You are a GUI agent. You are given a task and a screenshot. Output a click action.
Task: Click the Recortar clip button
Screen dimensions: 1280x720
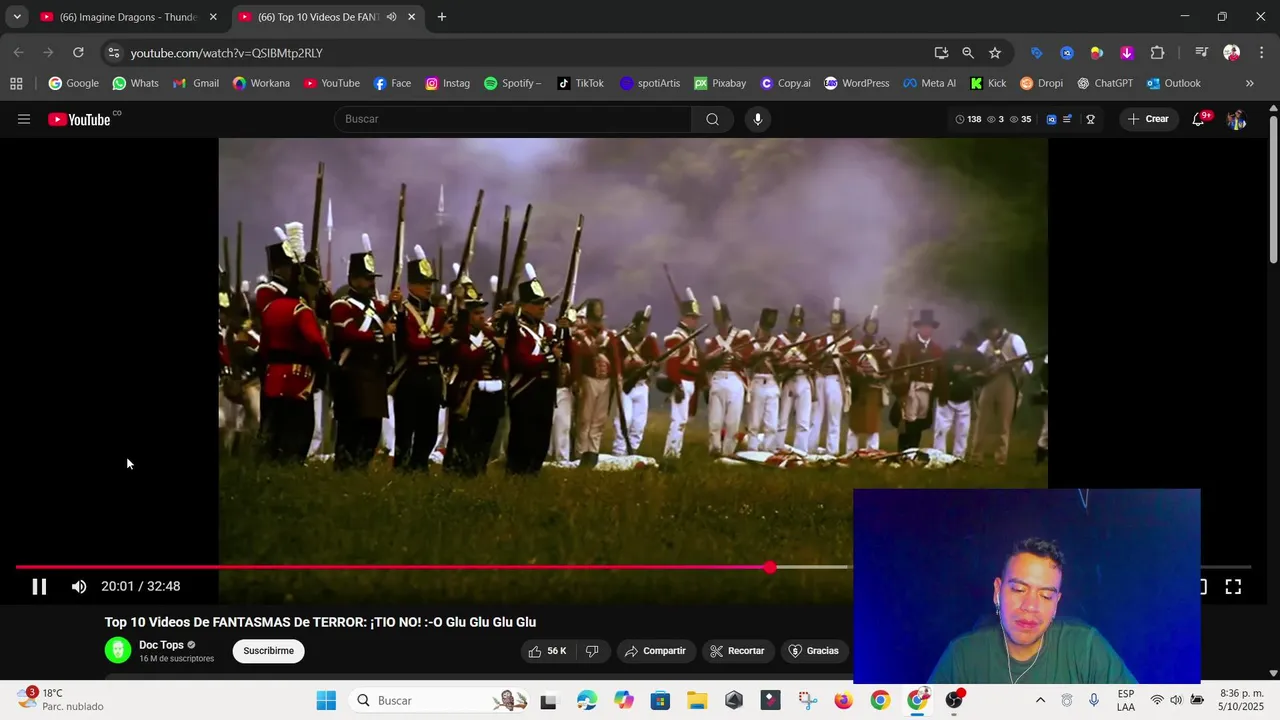[x=737, y=651]
